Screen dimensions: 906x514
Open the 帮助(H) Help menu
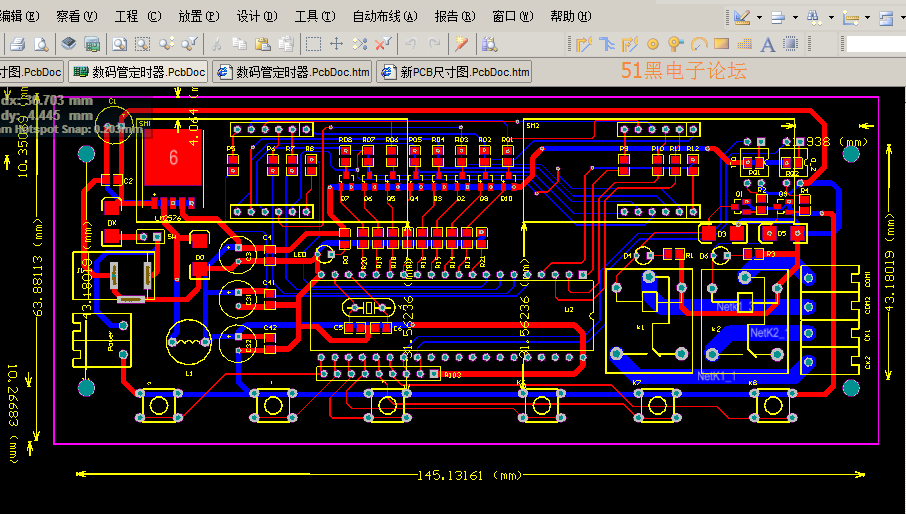coord(571,16)
